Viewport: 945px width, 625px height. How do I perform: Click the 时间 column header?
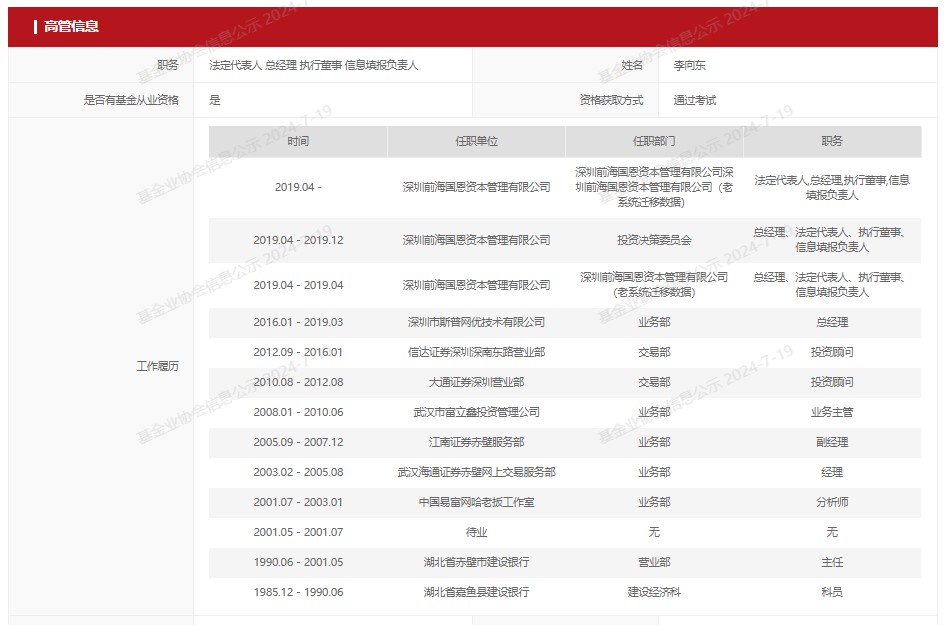pos(298,141)
